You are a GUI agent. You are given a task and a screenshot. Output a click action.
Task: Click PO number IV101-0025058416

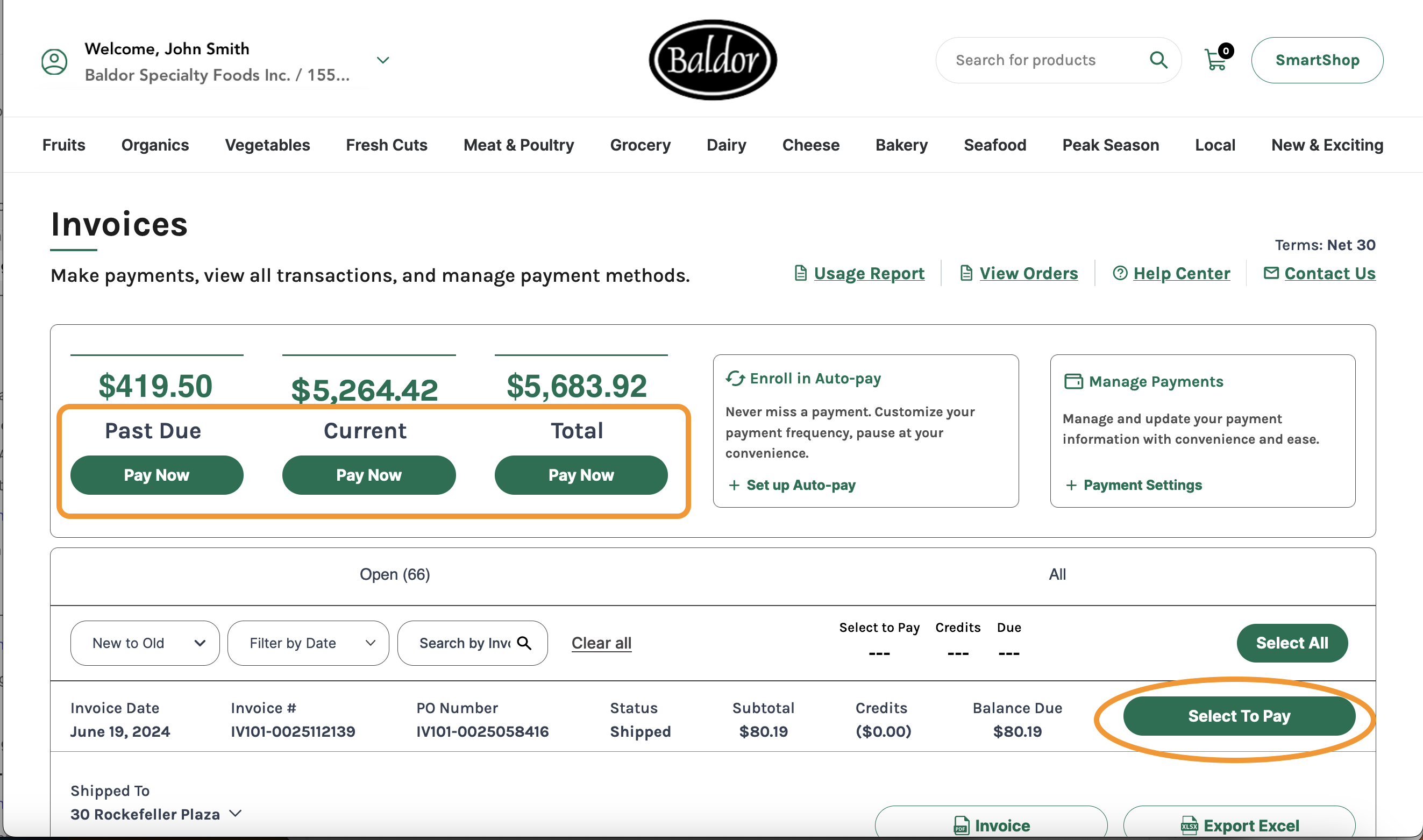[482, 731]
